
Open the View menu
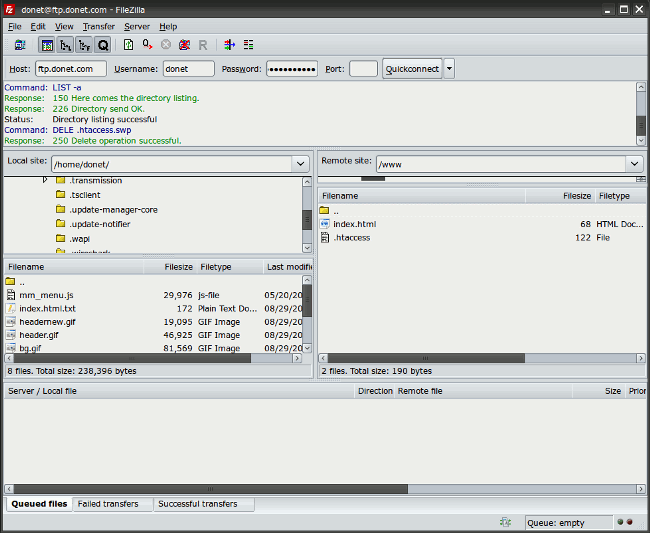(x=64, y=27)
